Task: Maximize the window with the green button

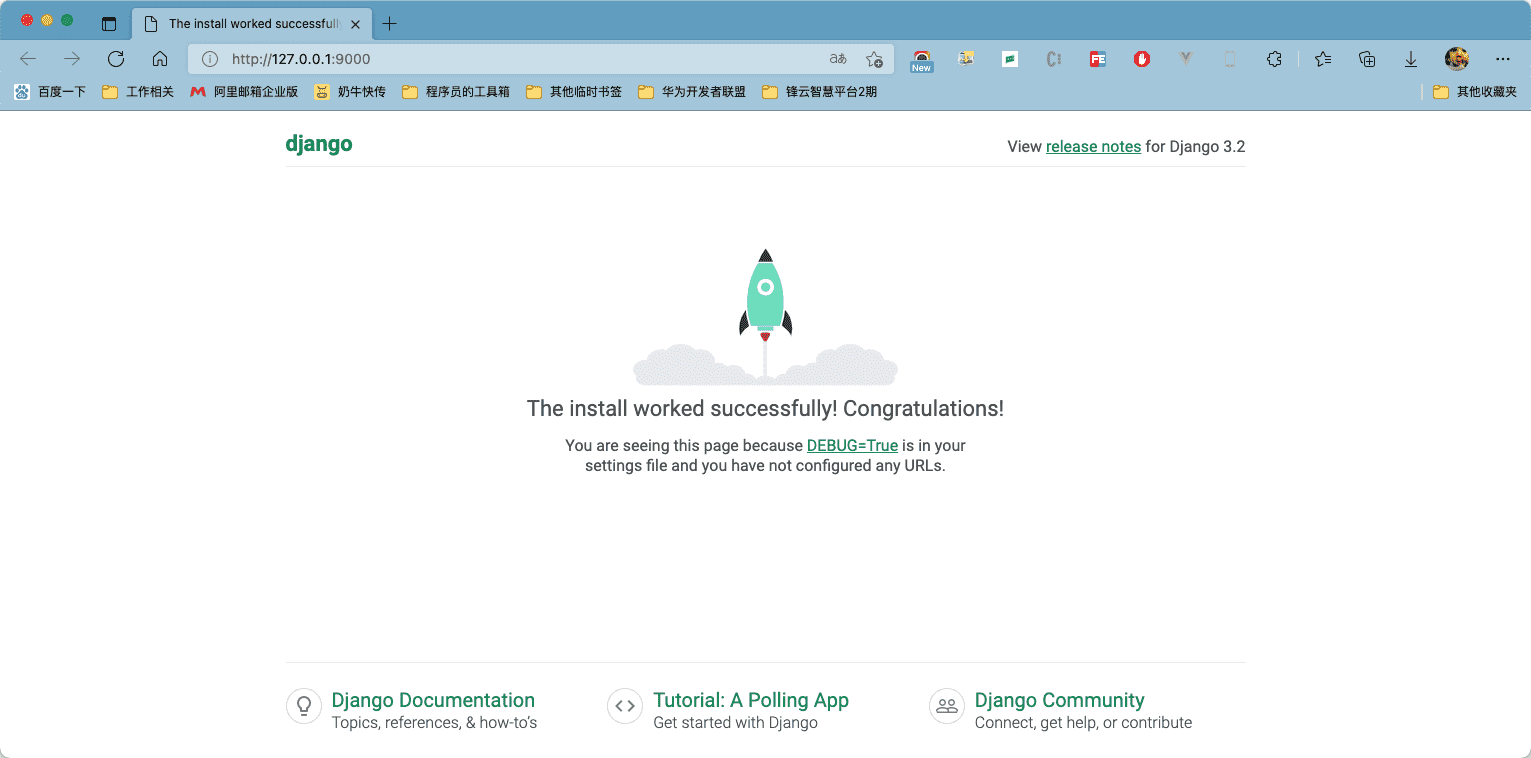Action: pyautogui.click(x=67, y=20)
